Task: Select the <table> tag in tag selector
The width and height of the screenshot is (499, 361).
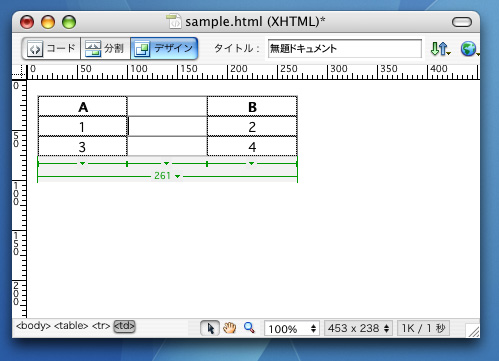Action: [71, 326]
